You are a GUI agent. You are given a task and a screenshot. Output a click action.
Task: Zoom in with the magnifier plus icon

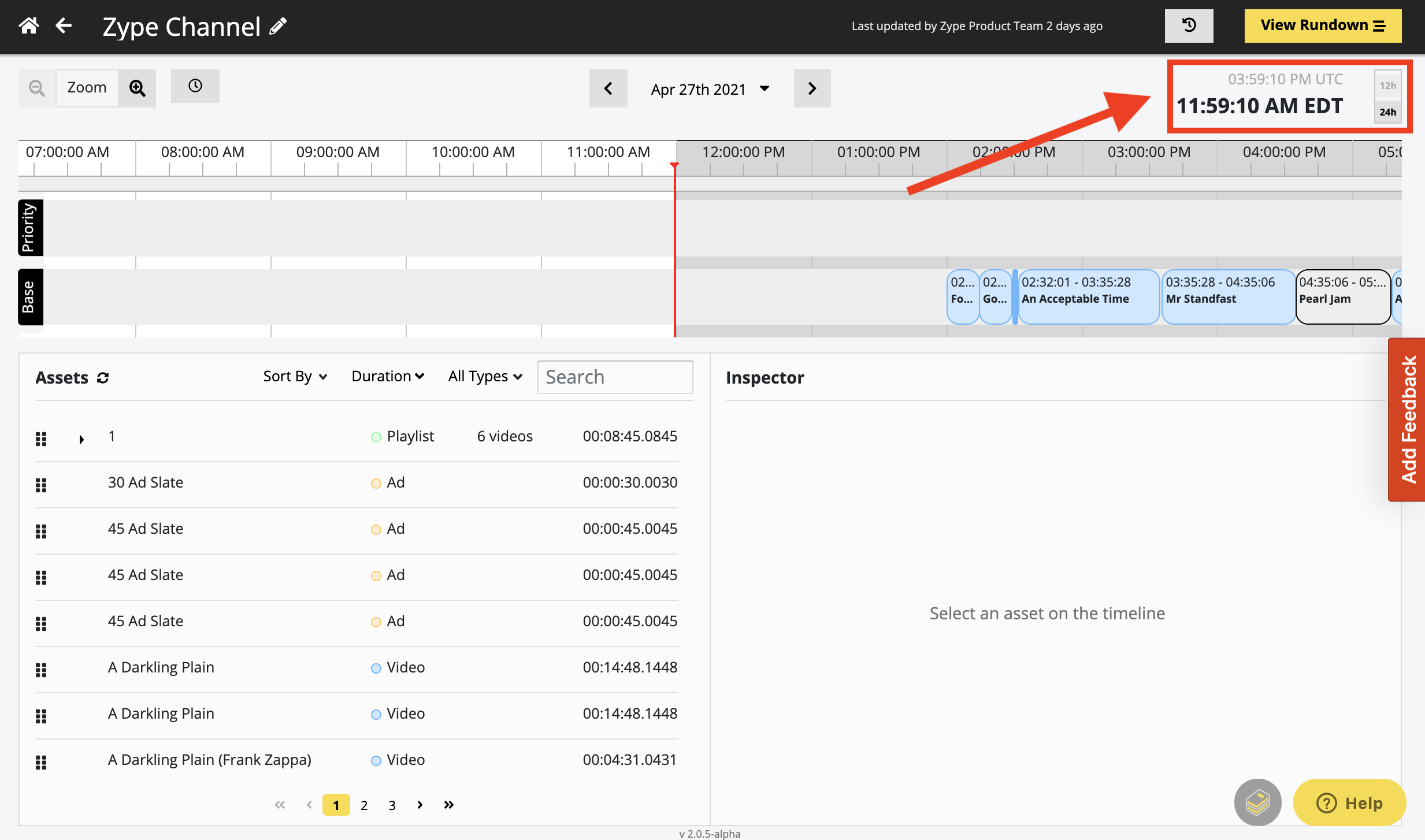tap(137, 88)
